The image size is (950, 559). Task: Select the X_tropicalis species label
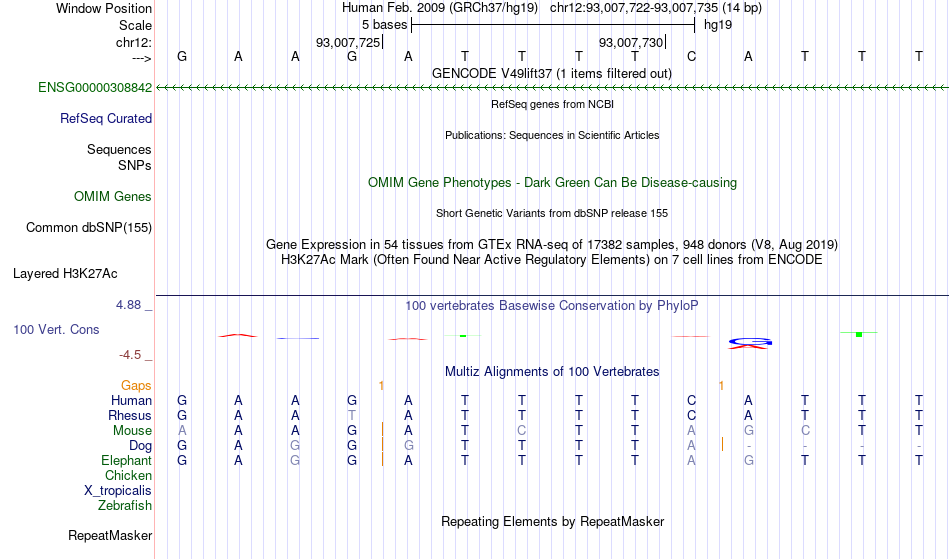click(118, 491)
